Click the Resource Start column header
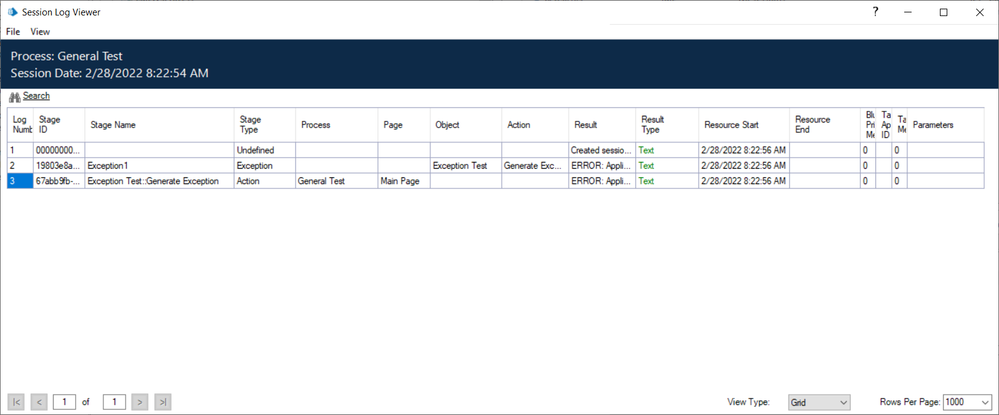Viewport: 999px width, 415px height. point(744,125)
